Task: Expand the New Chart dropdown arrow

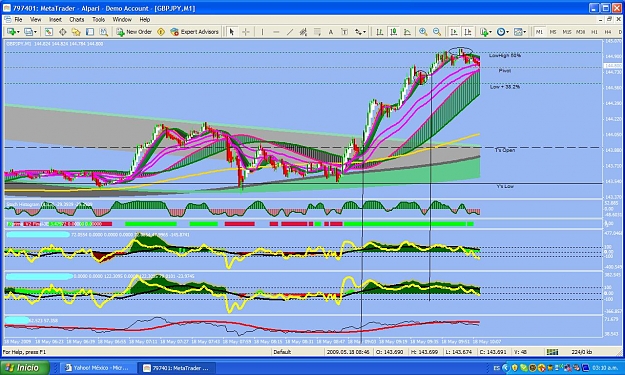Action: (18, 32)
